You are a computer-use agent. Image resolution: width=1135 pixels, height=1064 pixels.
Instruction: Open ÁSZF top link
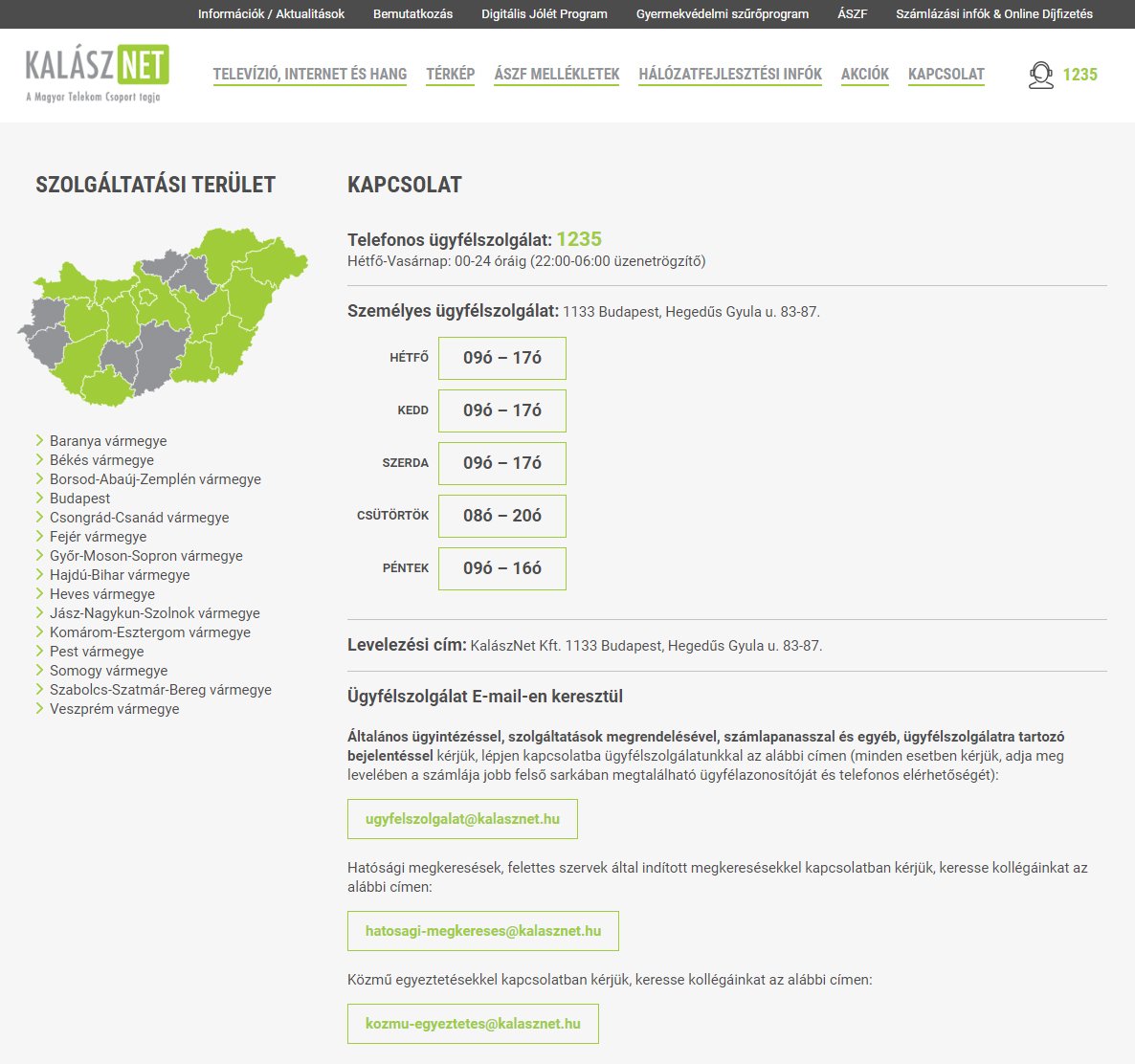(852, 13)
